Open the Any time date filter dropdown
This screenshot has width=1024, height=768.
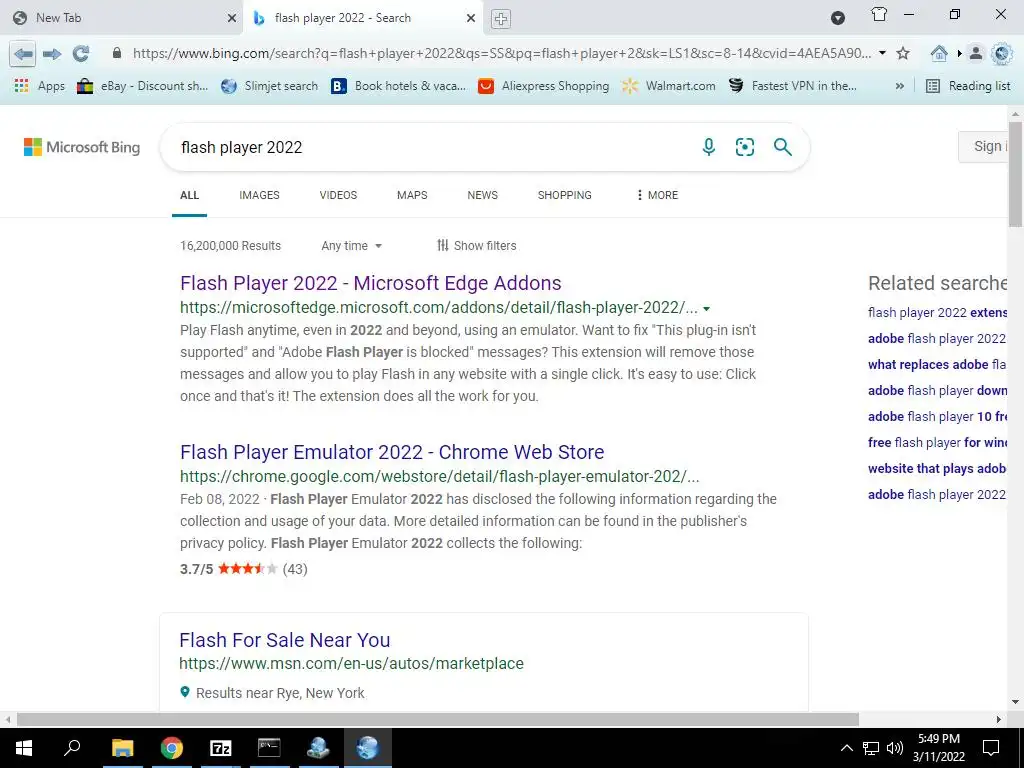pos(351,246)
